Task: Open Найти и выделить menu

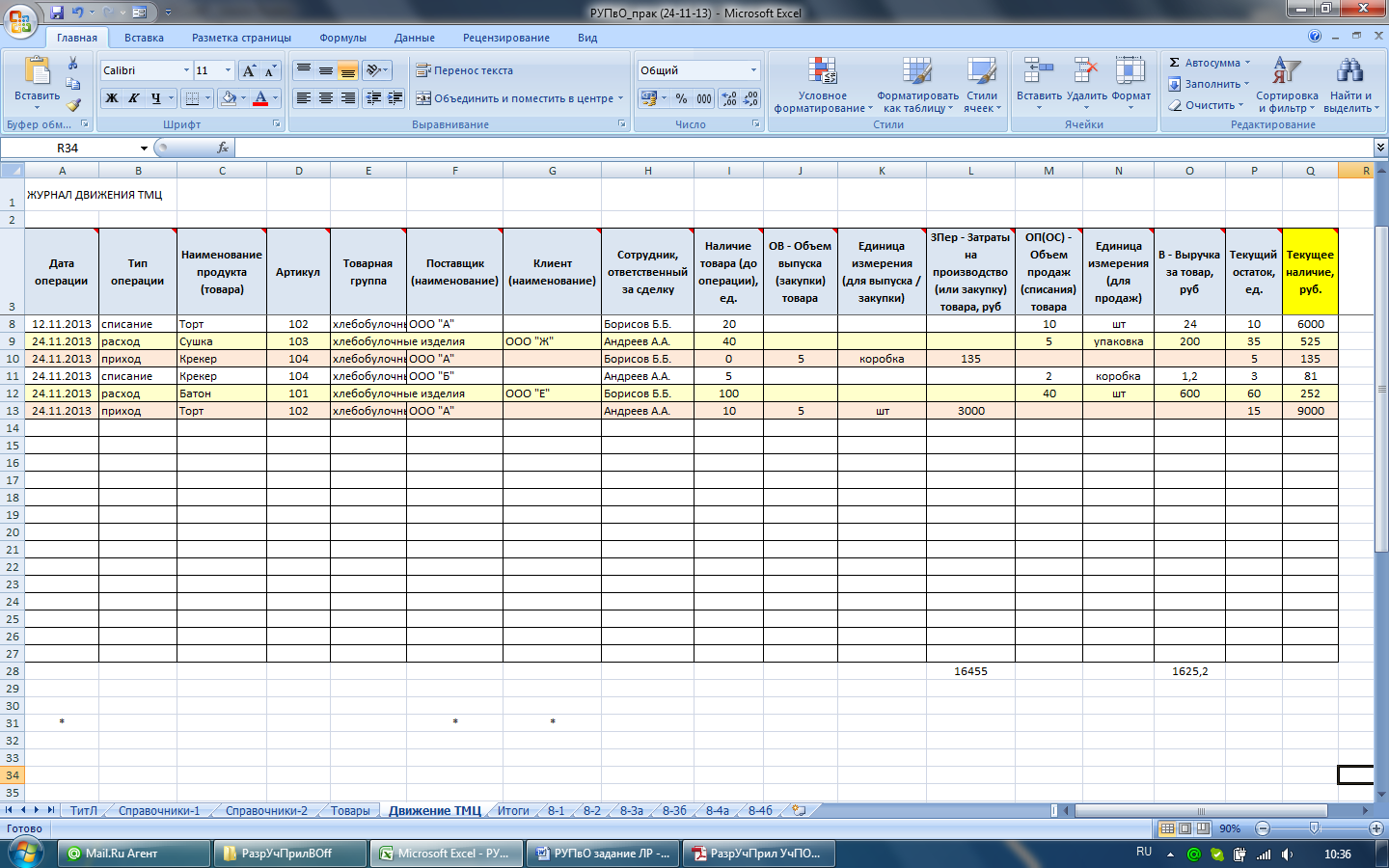Action: pyautogui.click(x=1350, y=85)
